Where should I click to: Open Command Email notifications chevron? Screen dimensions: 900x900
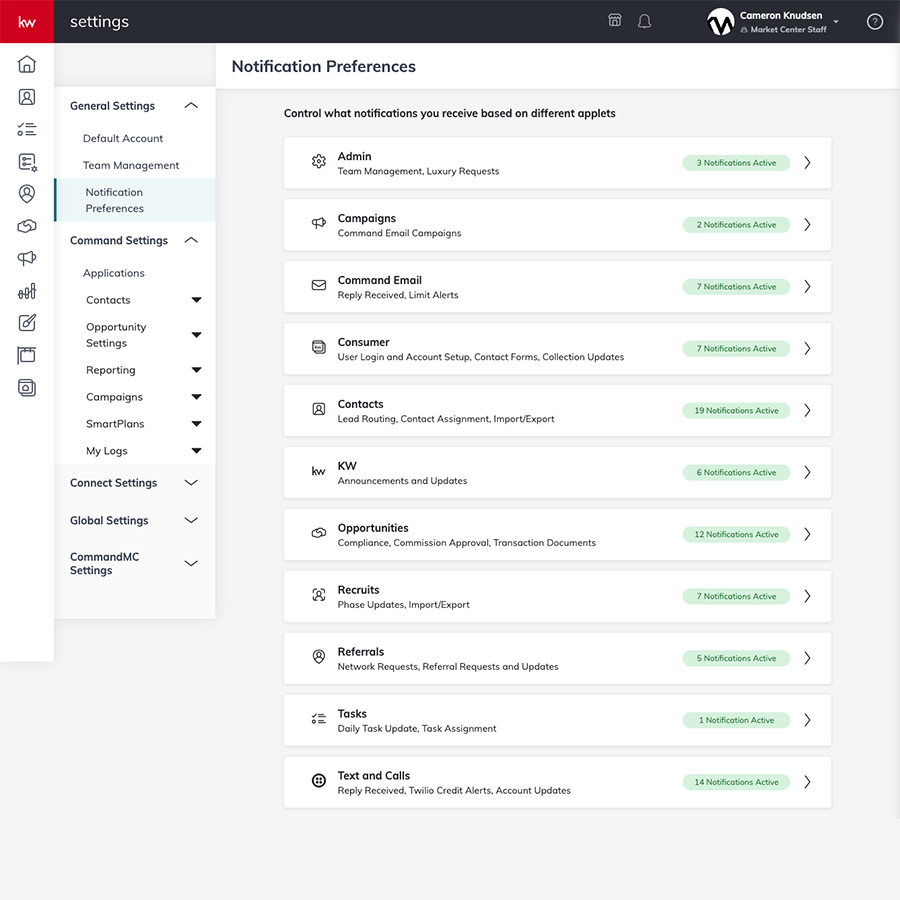tap(807, 286)
